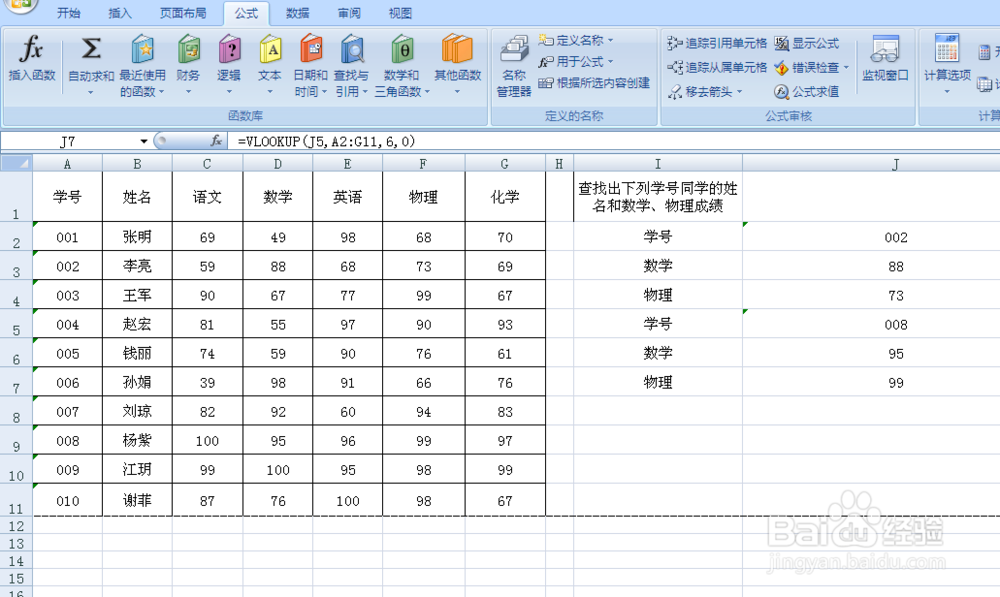Open the Logical (逻辑) function library
The width and height of the screenshot is (1000, 597).
tap(229, 66)
